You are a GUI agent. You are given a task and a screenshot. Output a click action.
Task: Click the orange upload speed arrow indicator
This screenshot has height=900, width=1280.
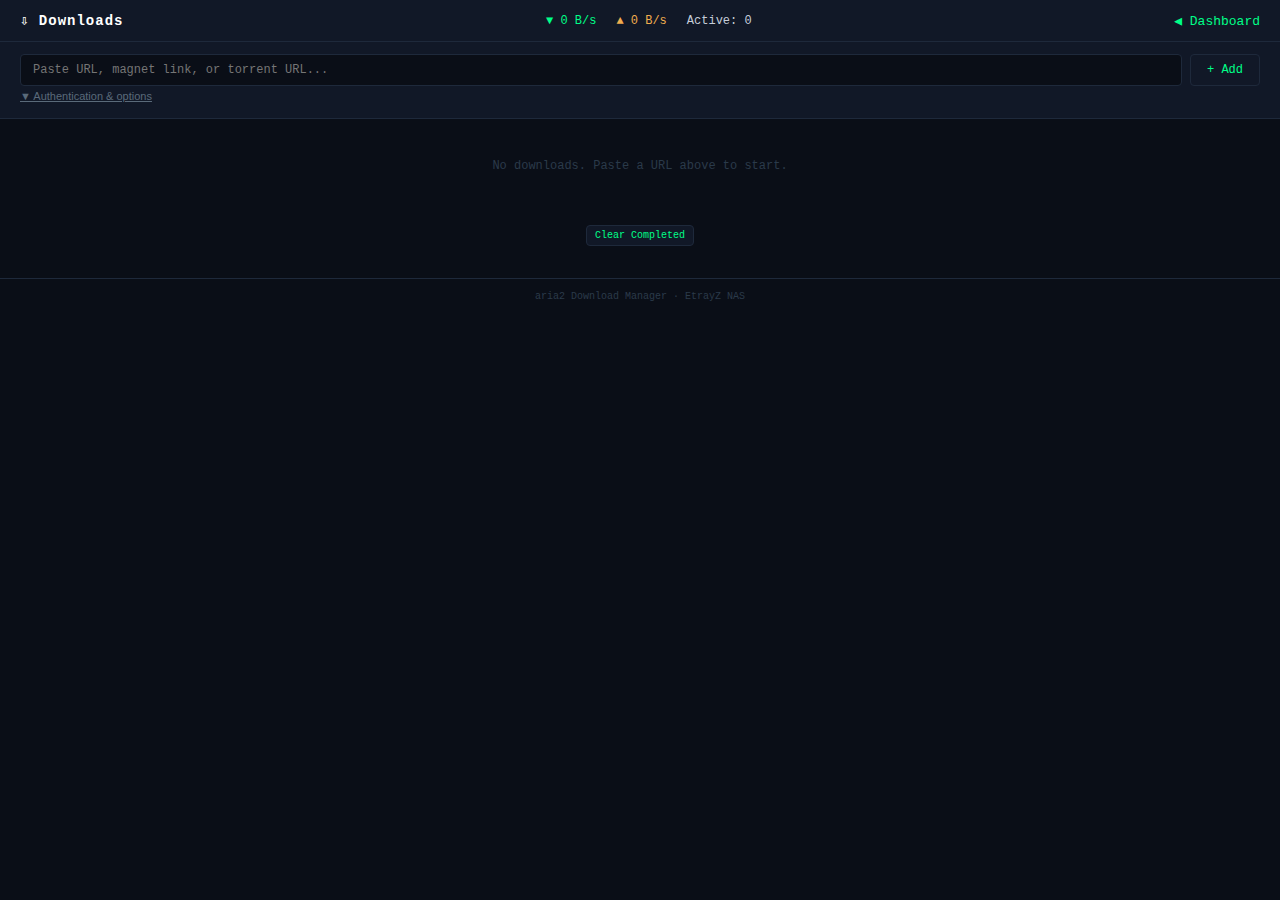click(618, 19)
